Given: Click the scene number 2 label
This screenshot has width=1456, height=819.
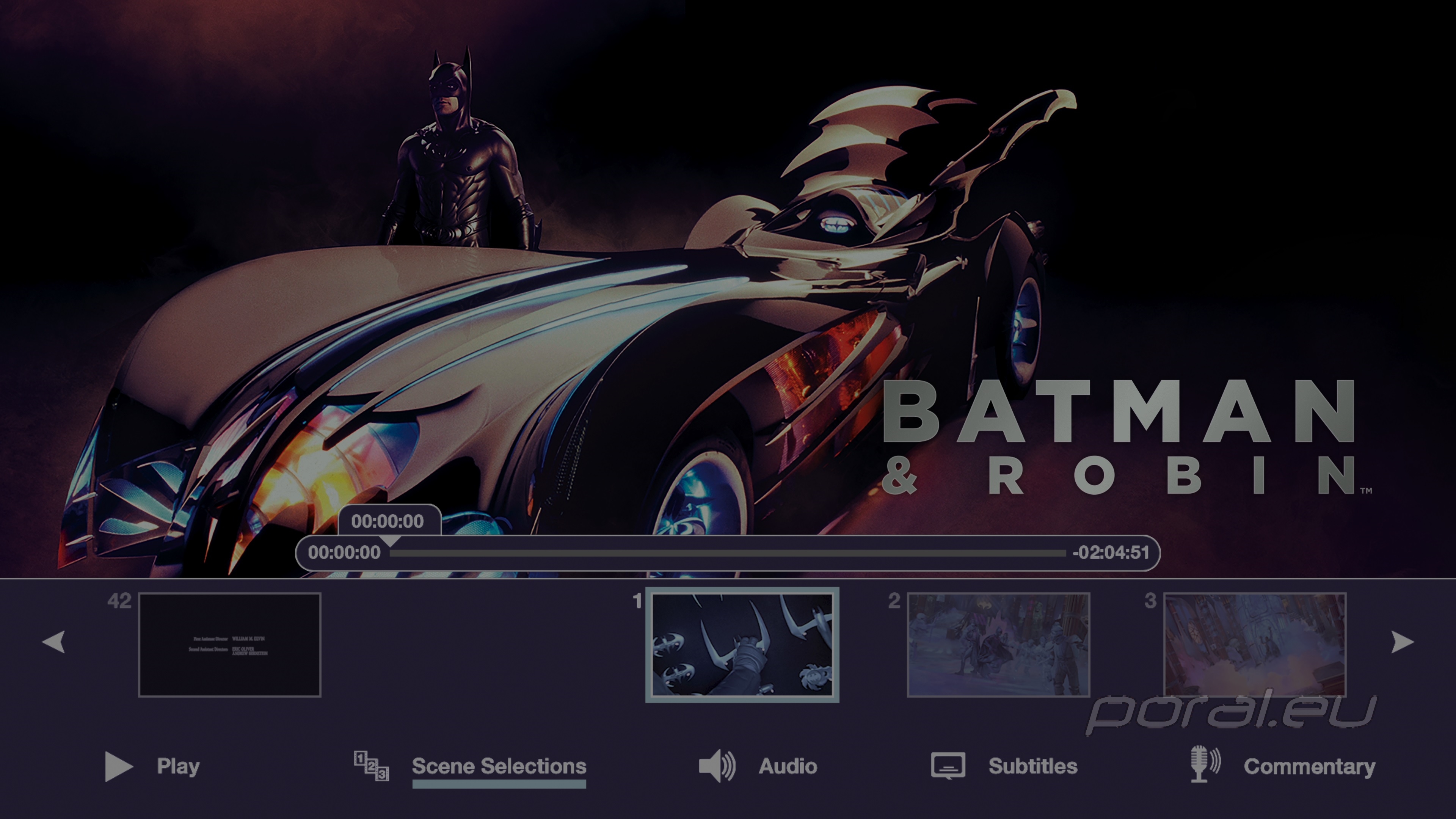Looking at the screenshot, I should pos(894,601).
